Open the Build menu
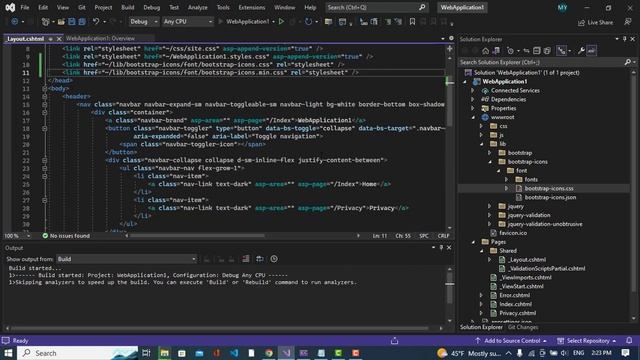 [x=127, y=7]
